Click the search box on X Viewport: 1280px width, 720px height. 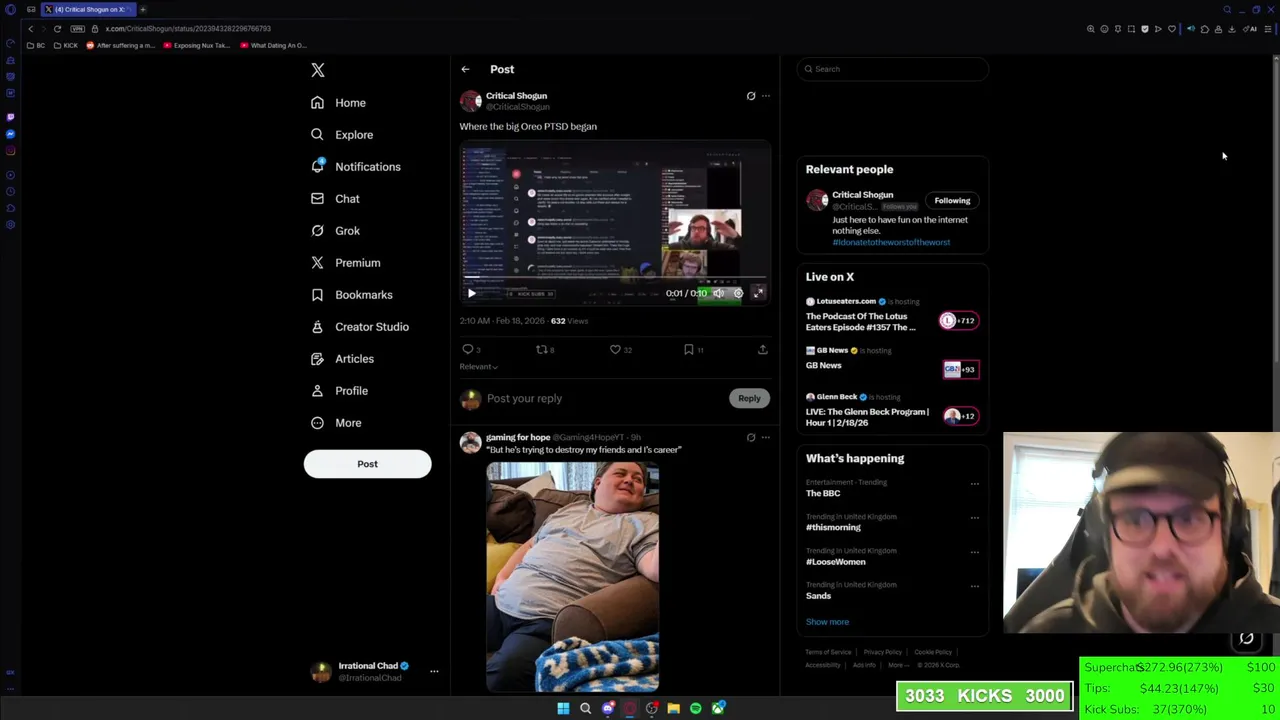pyautogui.click(x=893, y=69)
